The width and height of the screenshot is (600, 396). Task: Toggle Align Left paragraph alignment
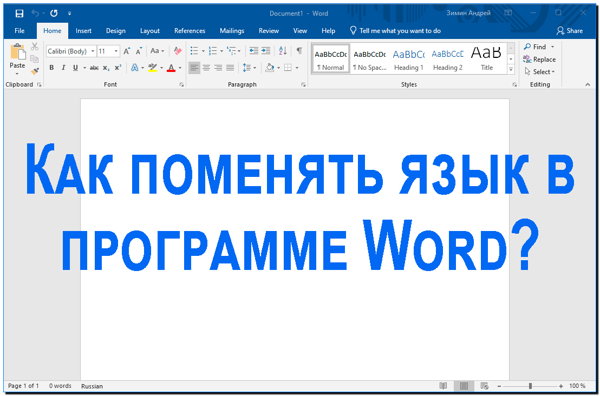pos(194,68)
